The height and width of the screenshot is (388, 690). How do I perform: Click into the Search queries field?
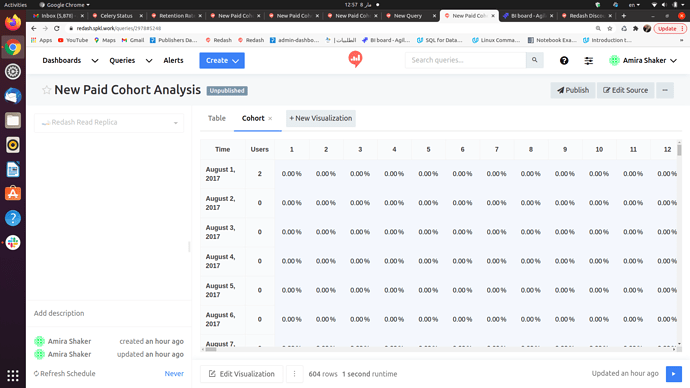tap(465, 60)
